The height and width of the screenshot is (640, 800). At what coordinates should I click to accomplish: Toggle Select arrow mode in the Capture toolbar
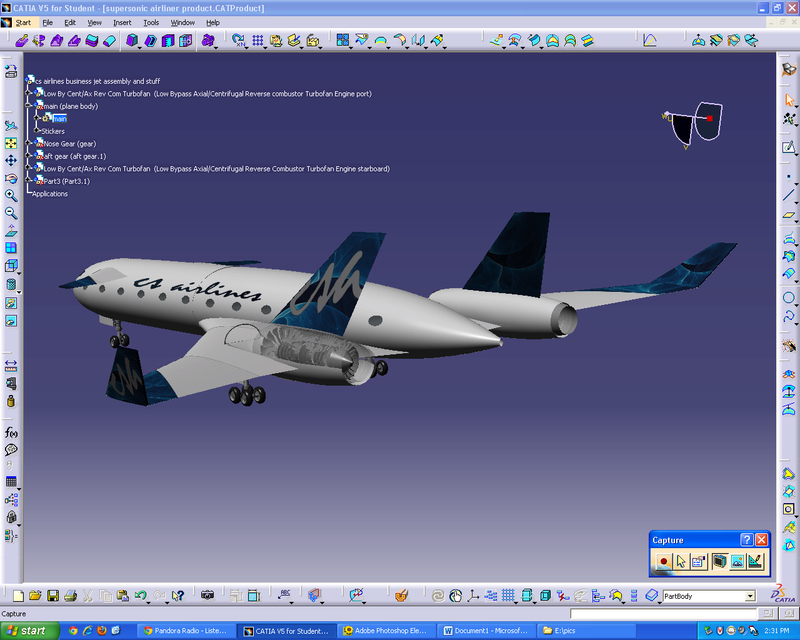(681, 561)
